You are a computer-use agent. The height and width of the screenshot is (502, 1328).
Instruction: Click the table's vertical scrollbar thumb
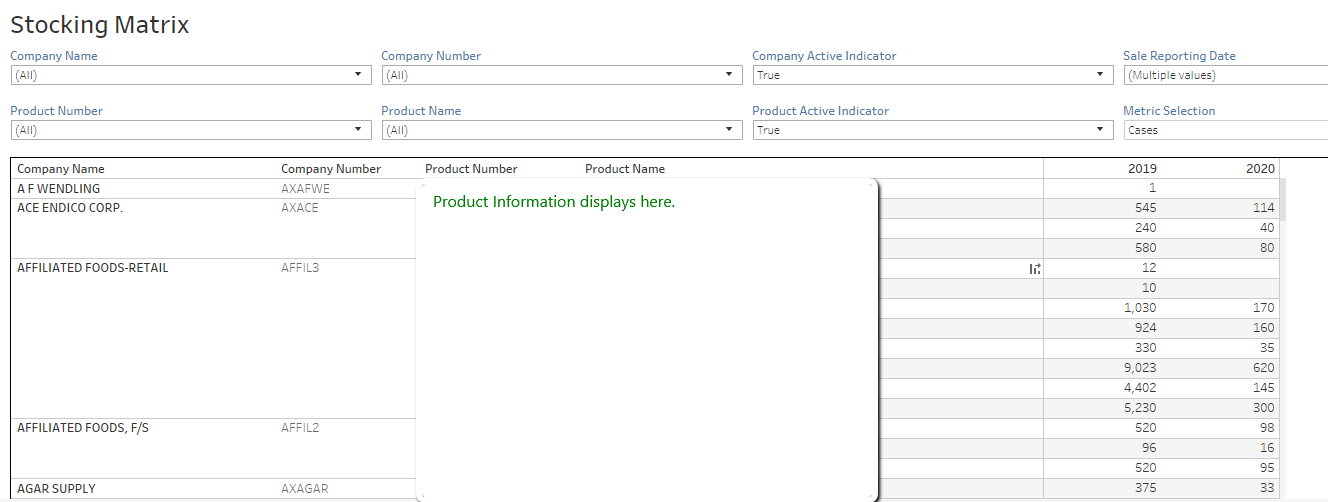(1283, 199)
